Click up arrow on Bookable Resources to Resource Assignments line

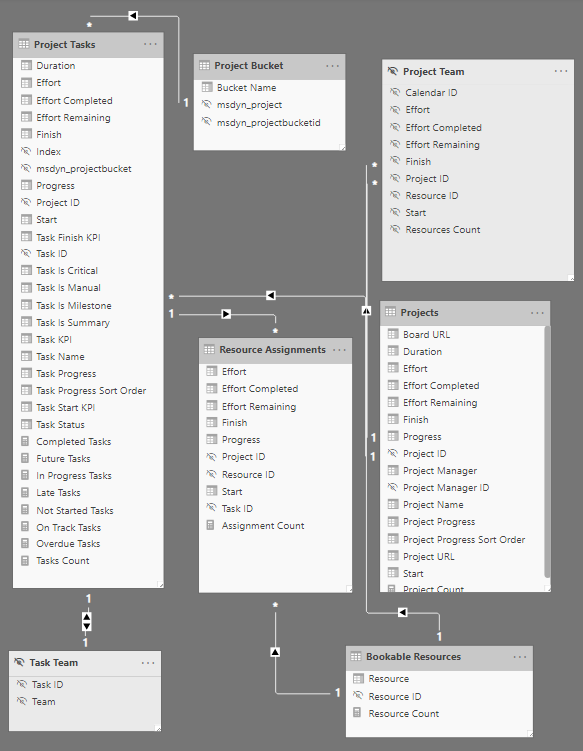pyautogui.click(x=275, y=652)
